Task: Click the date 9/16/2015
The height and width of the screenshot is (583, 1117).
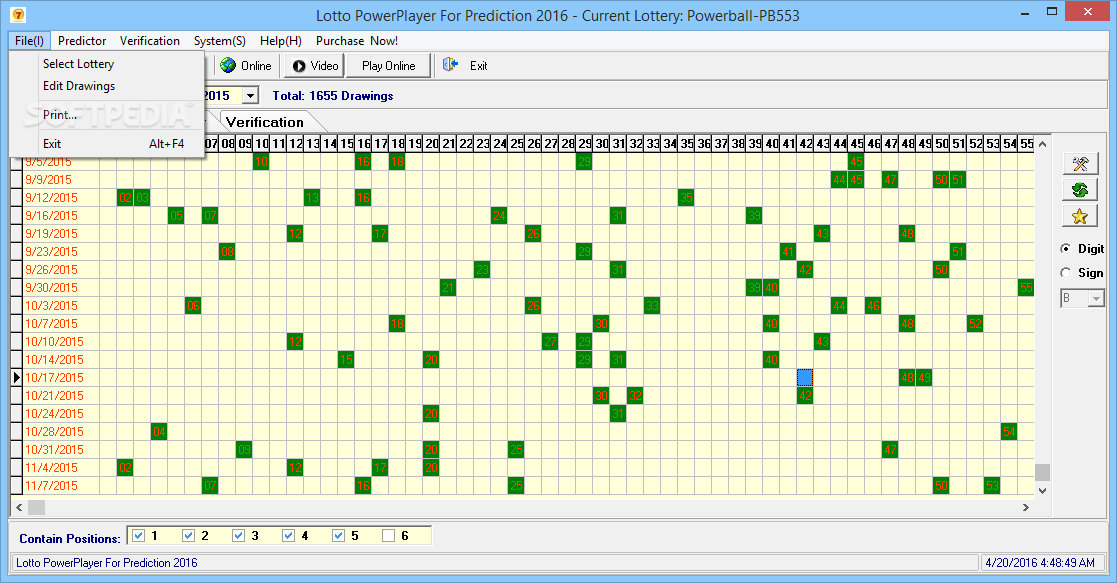Action: tap(51, 215)
